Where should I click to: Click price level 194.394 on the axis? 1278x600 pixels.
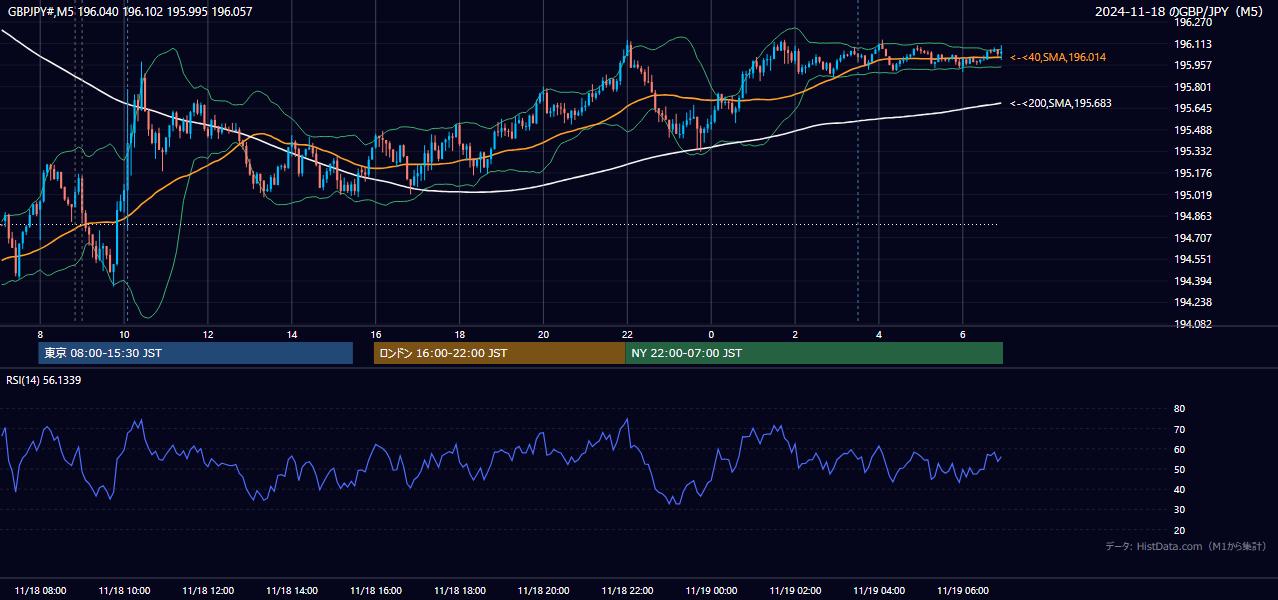tap(1193, 281)
